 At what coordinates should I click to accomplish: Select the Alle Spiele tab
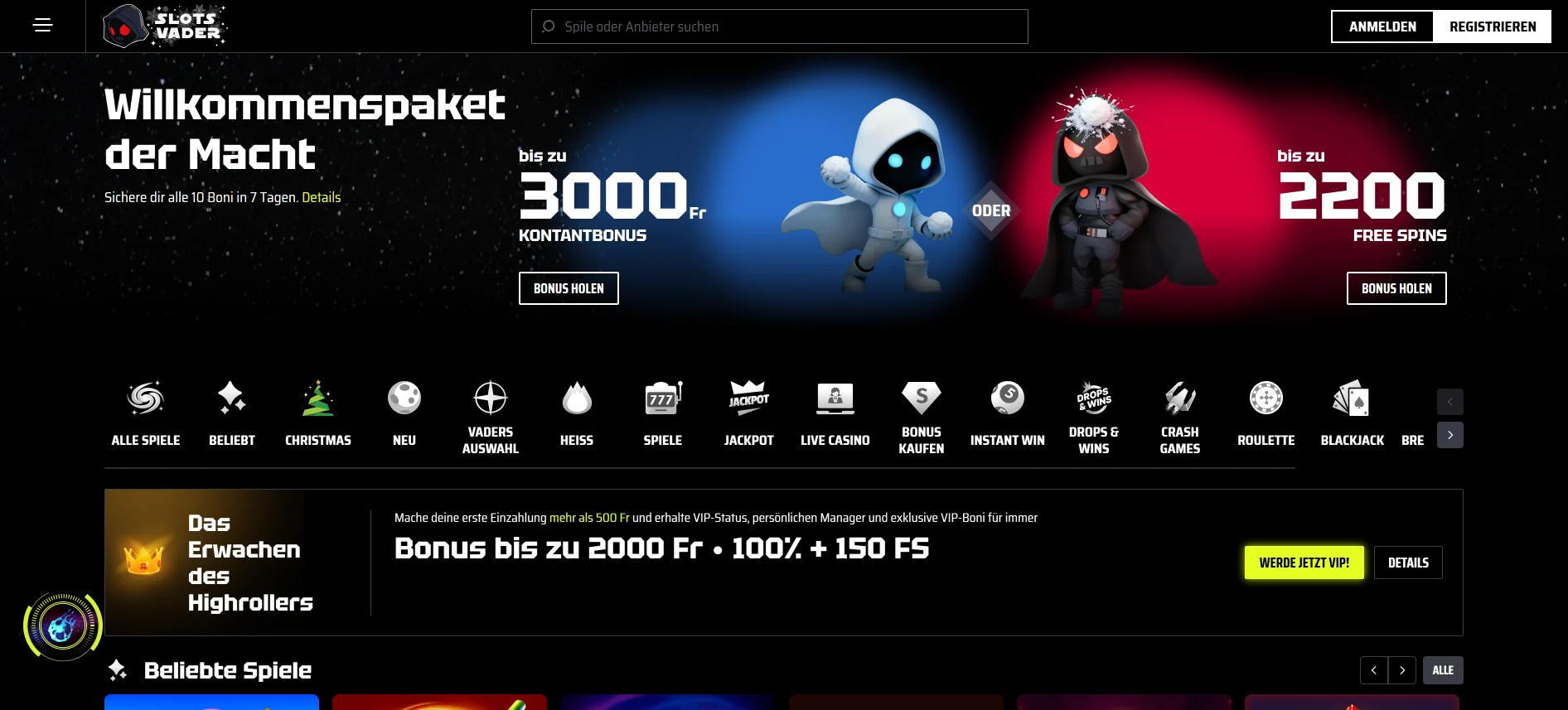[x=146, y=415]
